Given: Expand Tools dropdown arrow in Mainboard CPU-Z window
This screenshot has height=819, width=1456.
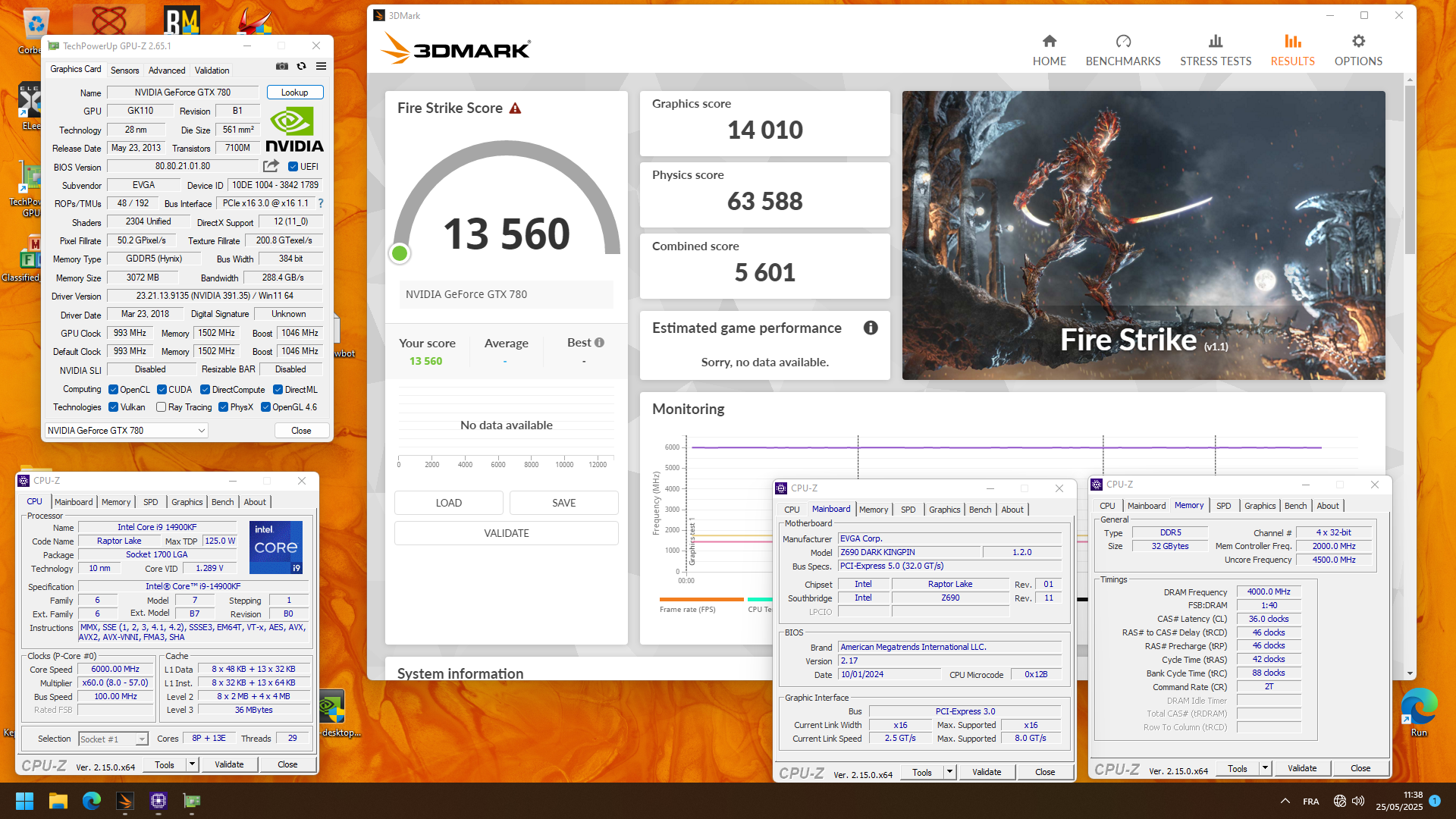Looking at the screenshot, I should pyautogui.click(x=949, y=772).
